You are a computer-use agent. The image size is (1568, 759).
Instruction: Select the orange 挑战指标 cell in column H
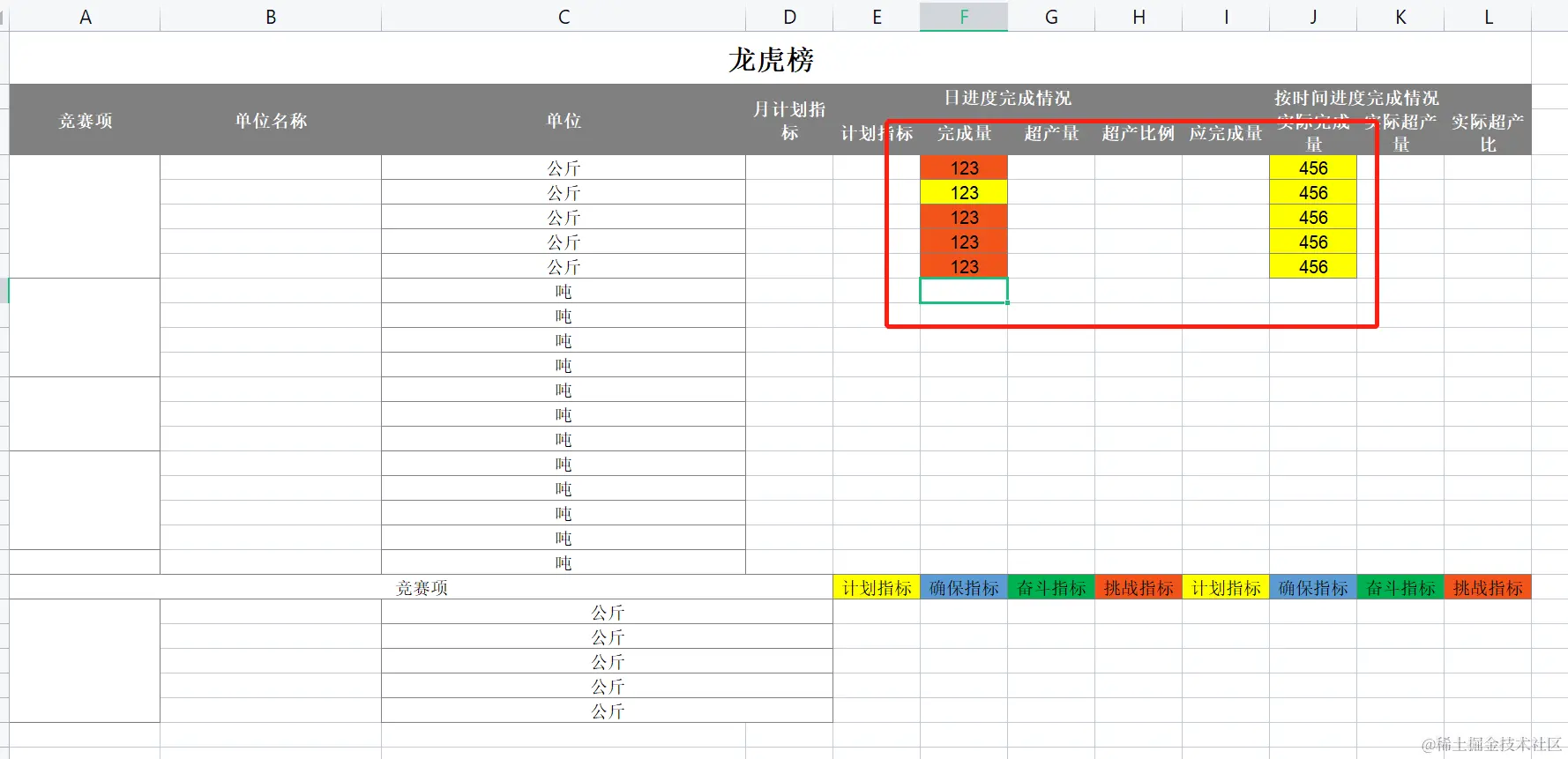pos(1139,587)
